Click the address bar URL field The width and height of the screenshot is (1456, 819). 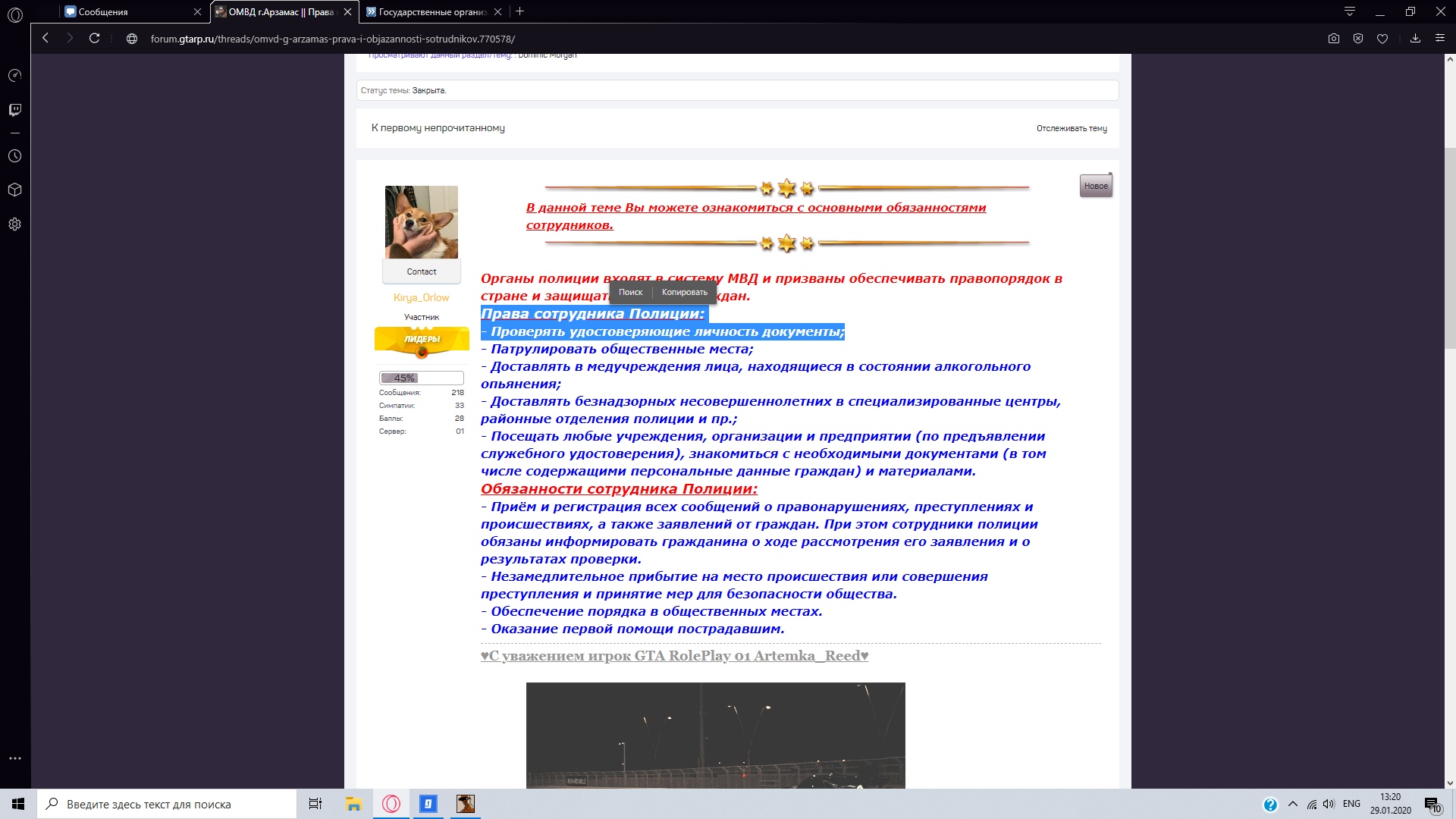pyautogui.click(x=332, y=39)
